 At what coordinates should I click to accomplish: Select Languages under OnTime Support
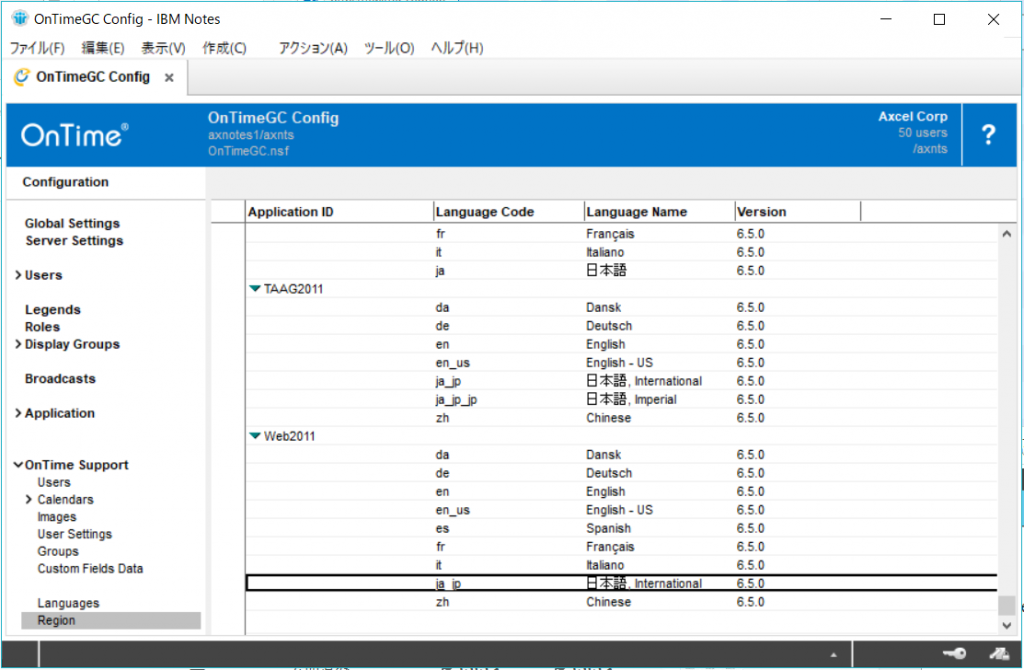pos(68,603)
